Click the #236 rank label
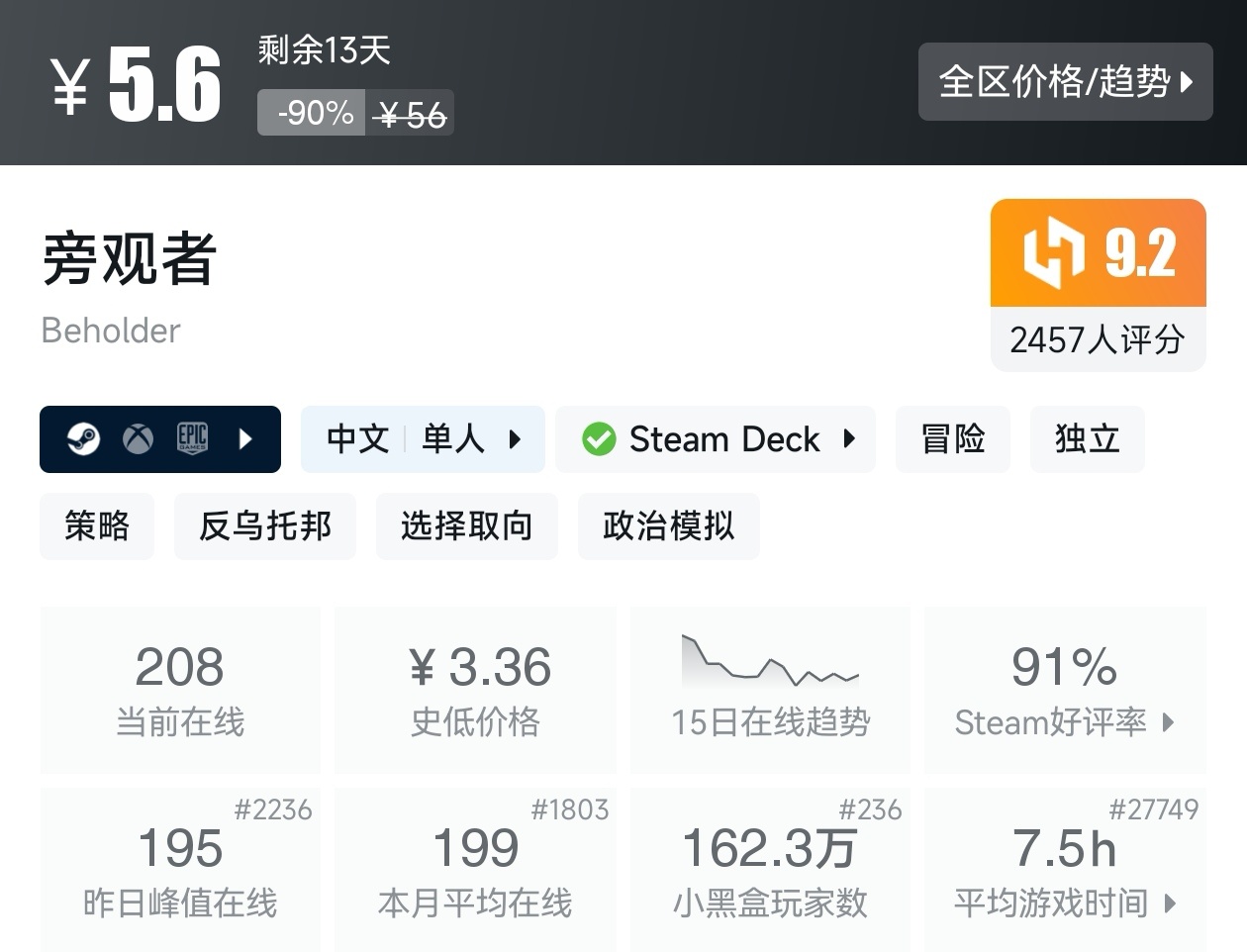The width and height of the screenshot is (1247, 952). coord(870,809)
